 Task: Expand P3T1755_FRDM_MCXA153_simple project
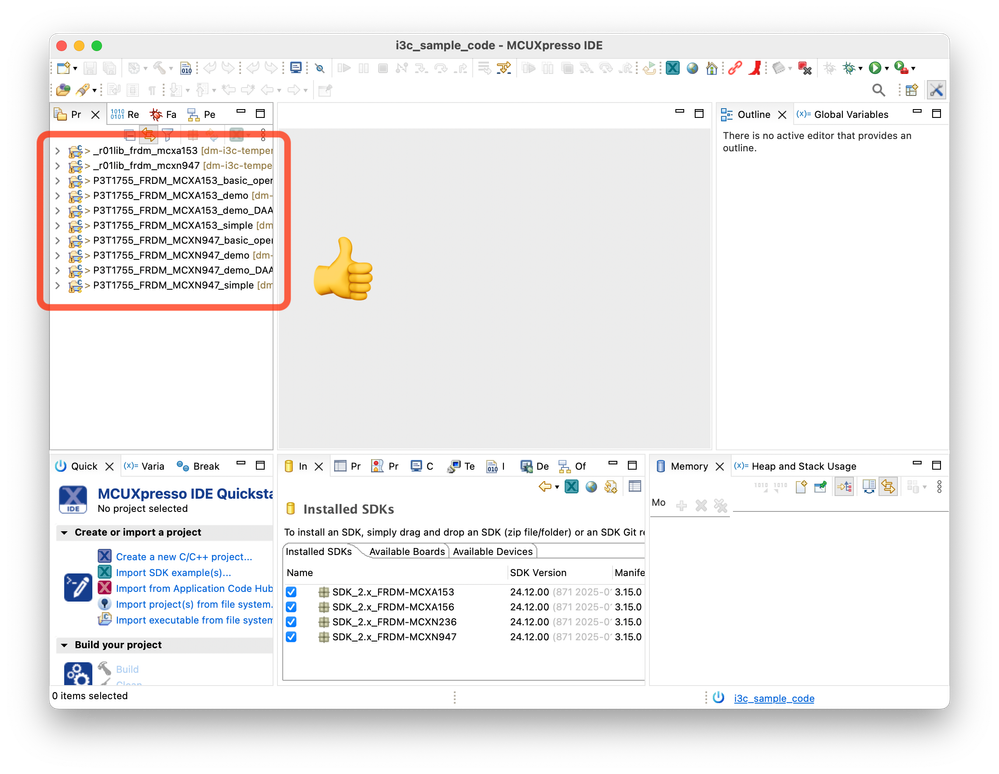[57, 226]
